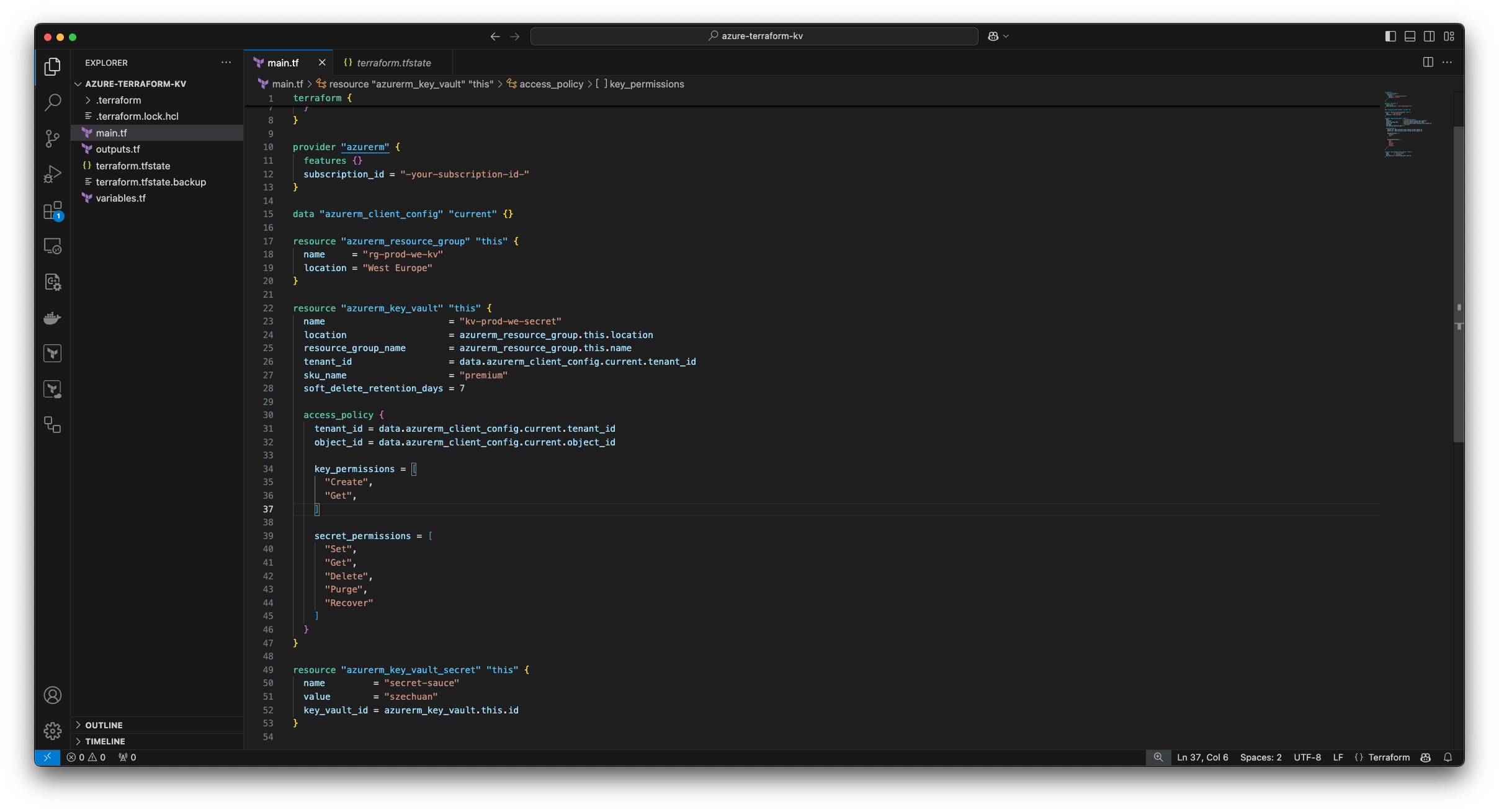Click the zoom magnifier in status bar

(x=1158, y=757)
